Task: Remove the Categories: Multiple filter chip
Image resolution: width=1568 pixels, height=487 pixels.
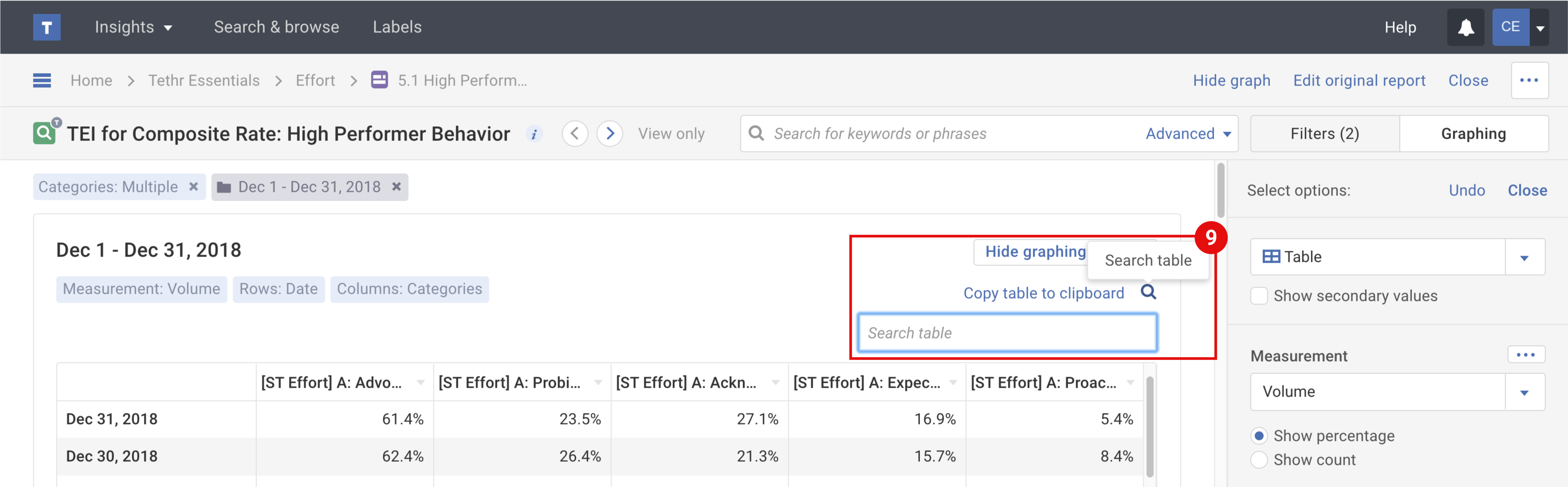Action: [x=193, y=187]
